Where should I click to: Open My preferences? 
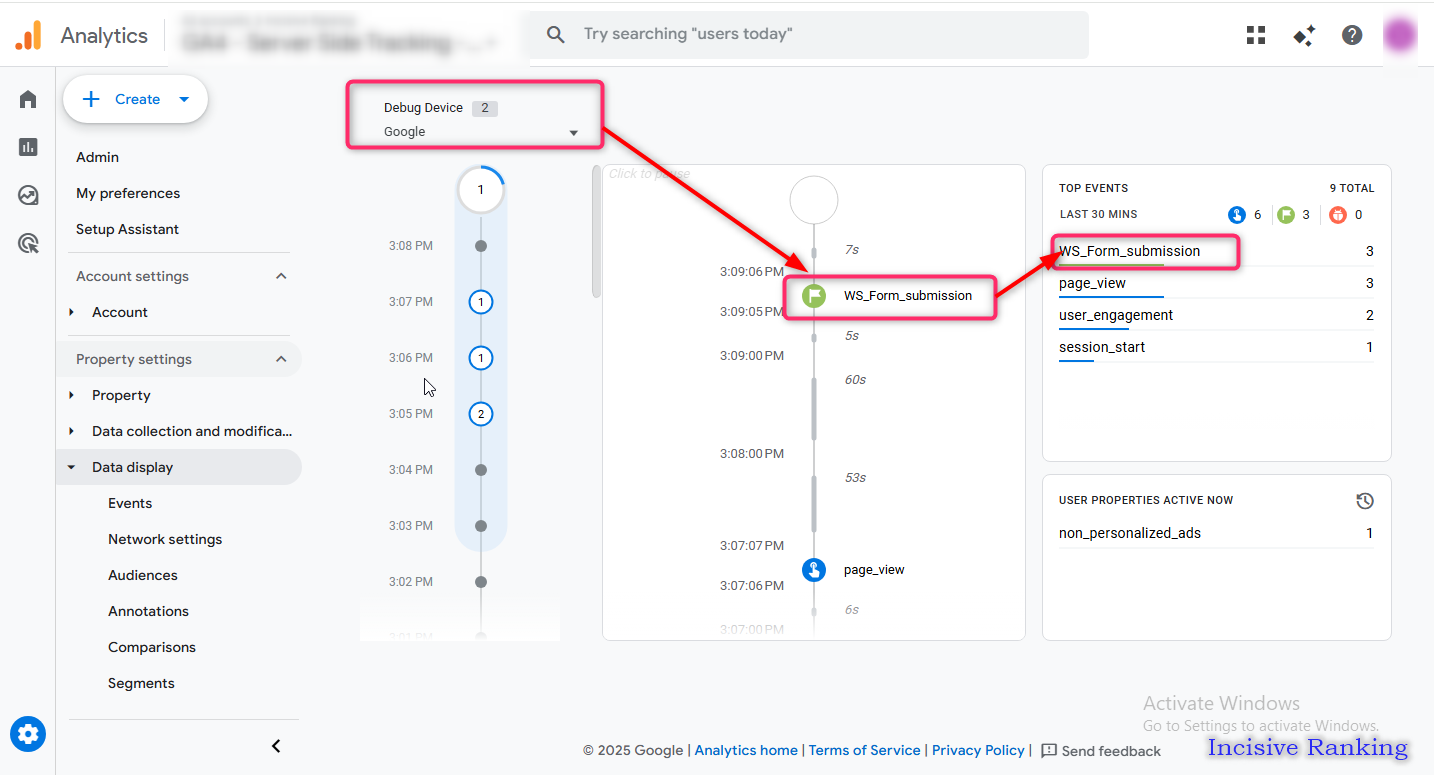pos(128,193)
